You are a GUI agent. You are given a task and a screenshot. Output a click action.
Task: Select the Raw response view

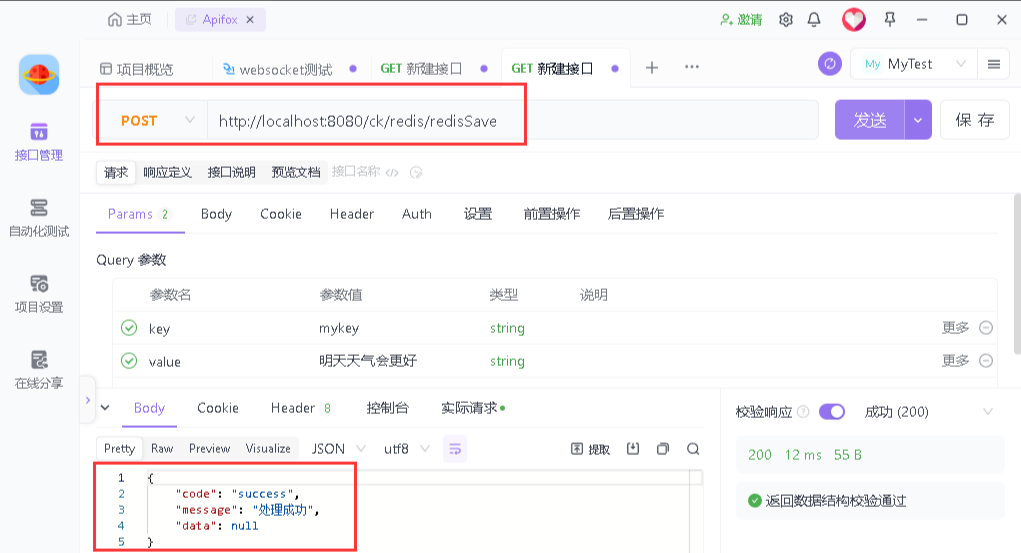(x=162, y=449)
